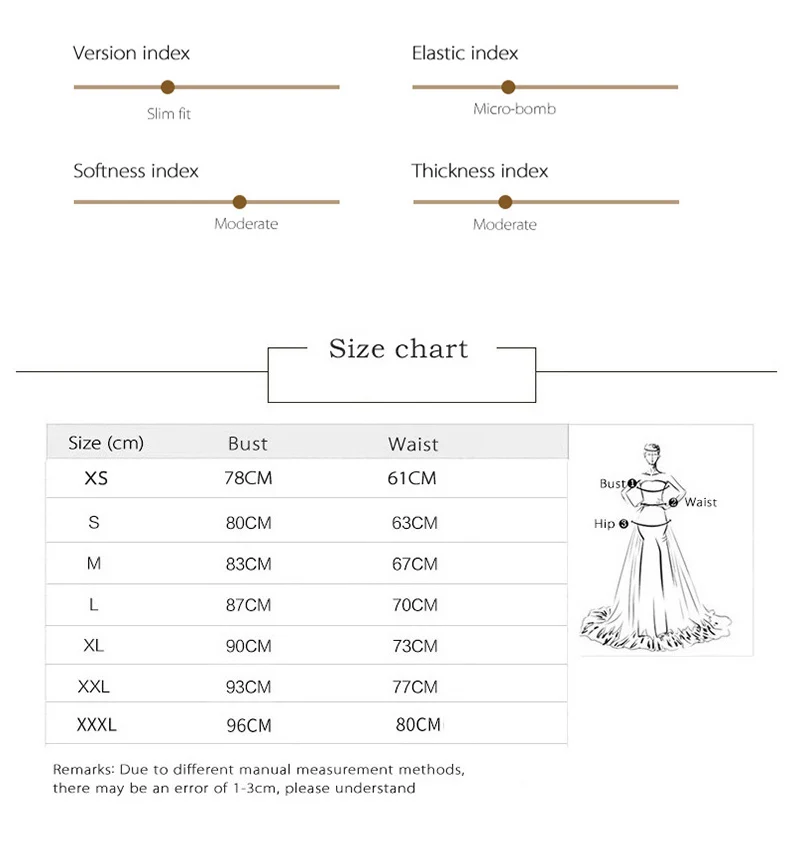Click the Remarks measurement note text
Viewport: 790px width, 845px height.
click(259, 779)
